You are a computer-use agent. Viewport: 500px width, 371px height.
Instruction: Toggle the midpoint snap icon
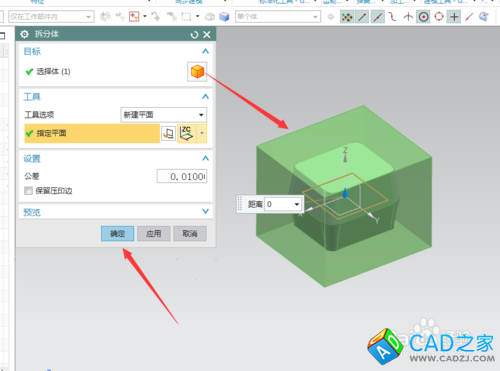point(377,17)
